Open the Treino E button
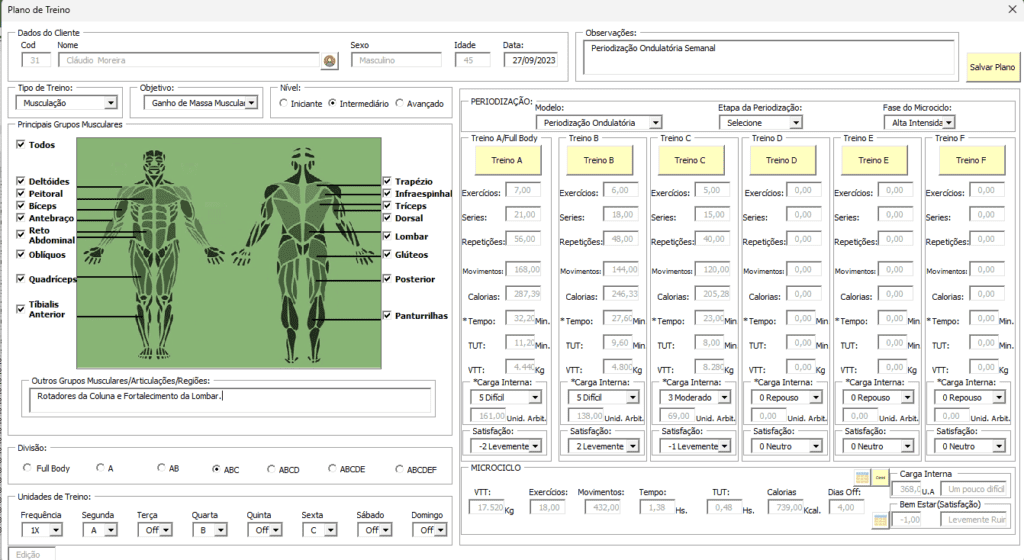 pyautogui.click(x=873, y=160)
